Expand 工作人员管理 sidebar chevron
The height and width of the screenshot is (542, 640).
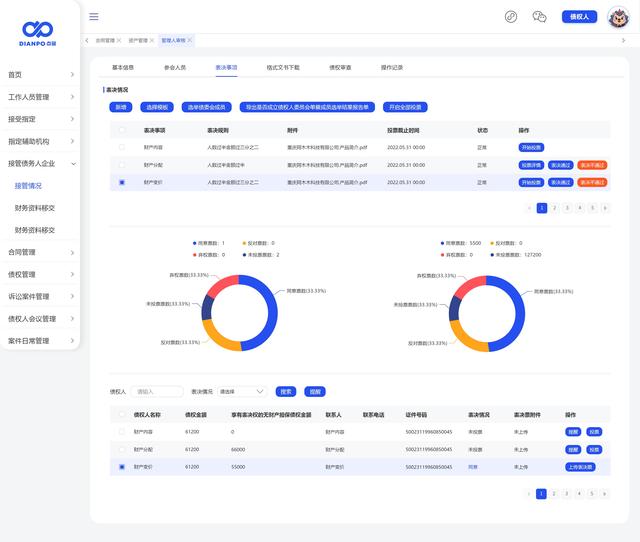(x=72, y=97)
